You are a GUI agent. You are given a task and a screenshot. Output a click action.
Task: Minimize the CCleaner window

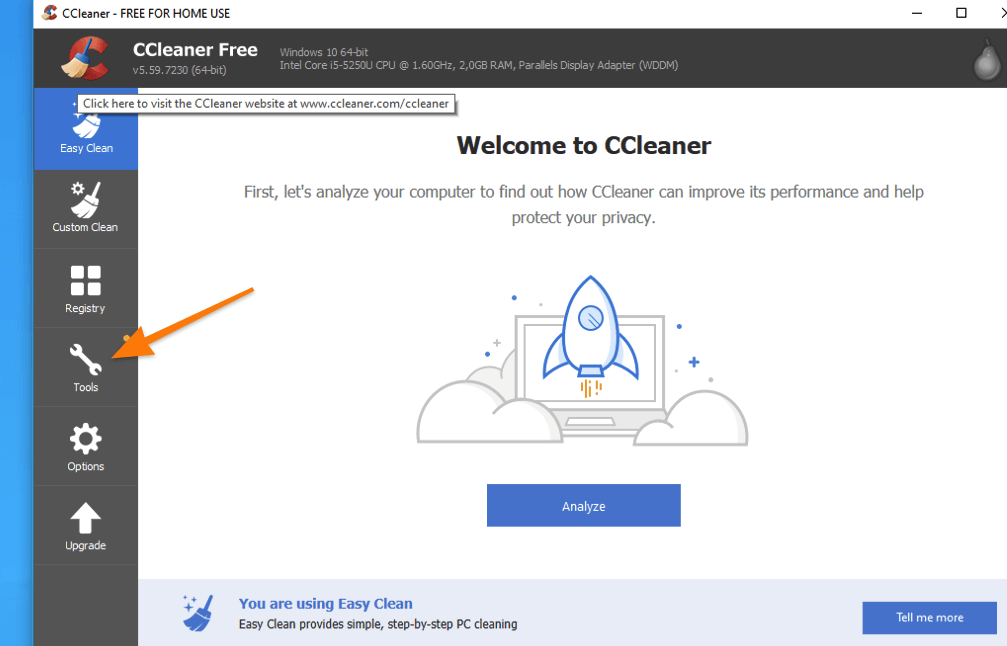[x=916, y=13]
